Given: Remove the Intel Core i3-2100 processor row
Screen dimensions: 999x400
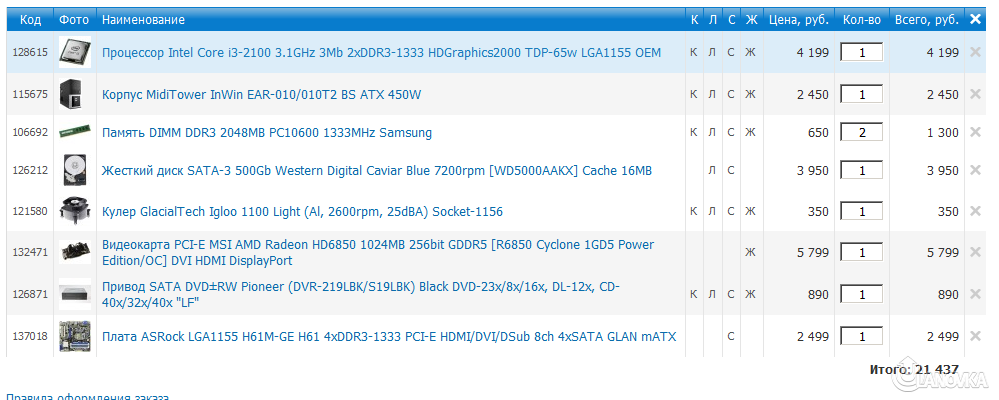Looking at the screenshot, I should pos(975,52).
